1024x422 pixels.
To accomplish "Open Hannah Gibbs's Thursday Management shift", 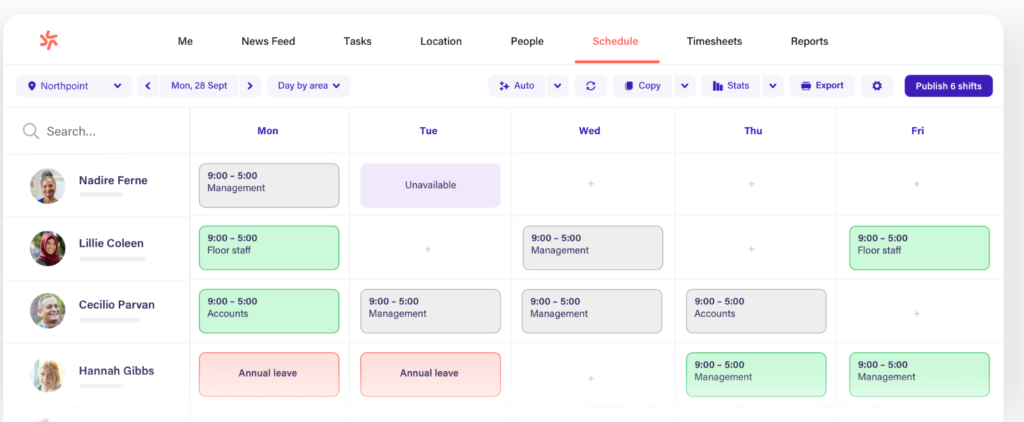I will click(x=756, y=374).
